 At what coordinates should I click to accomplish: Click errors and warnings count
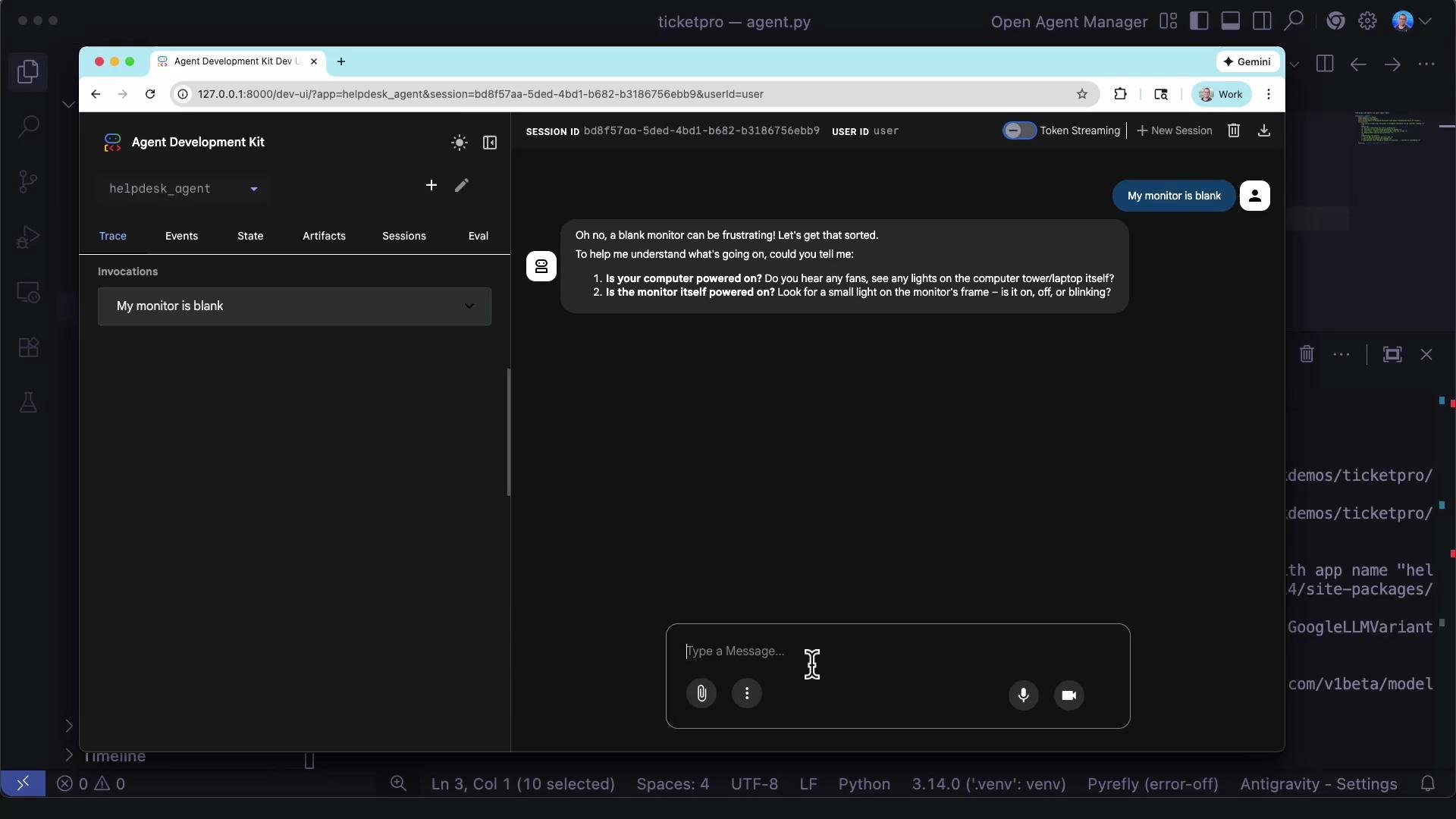[x=91, y=783]
